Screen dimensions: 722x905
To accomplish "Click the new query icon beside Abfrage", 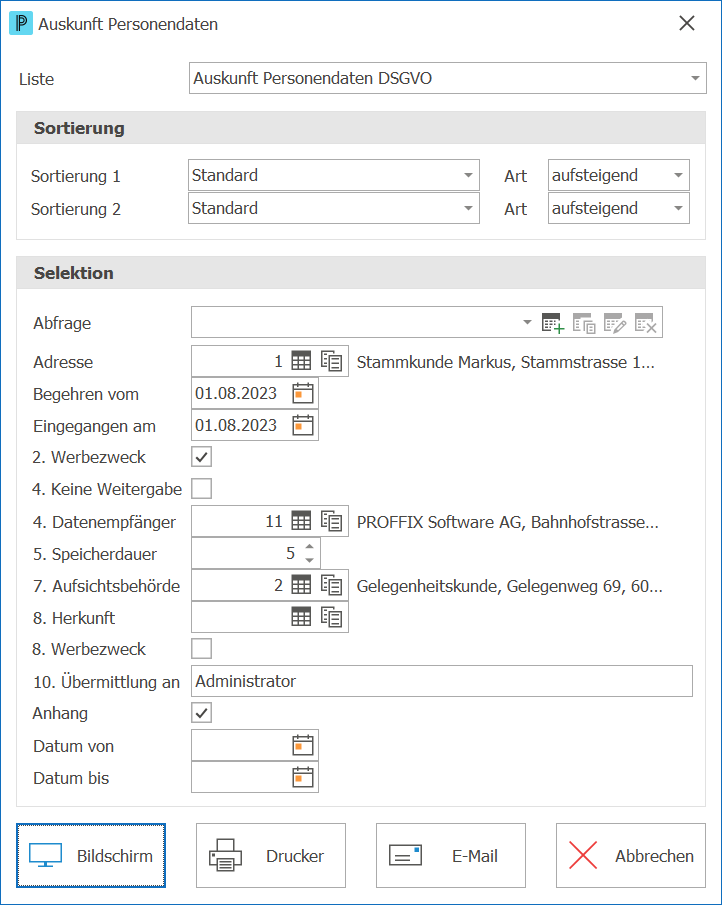I will pos(553,323).
